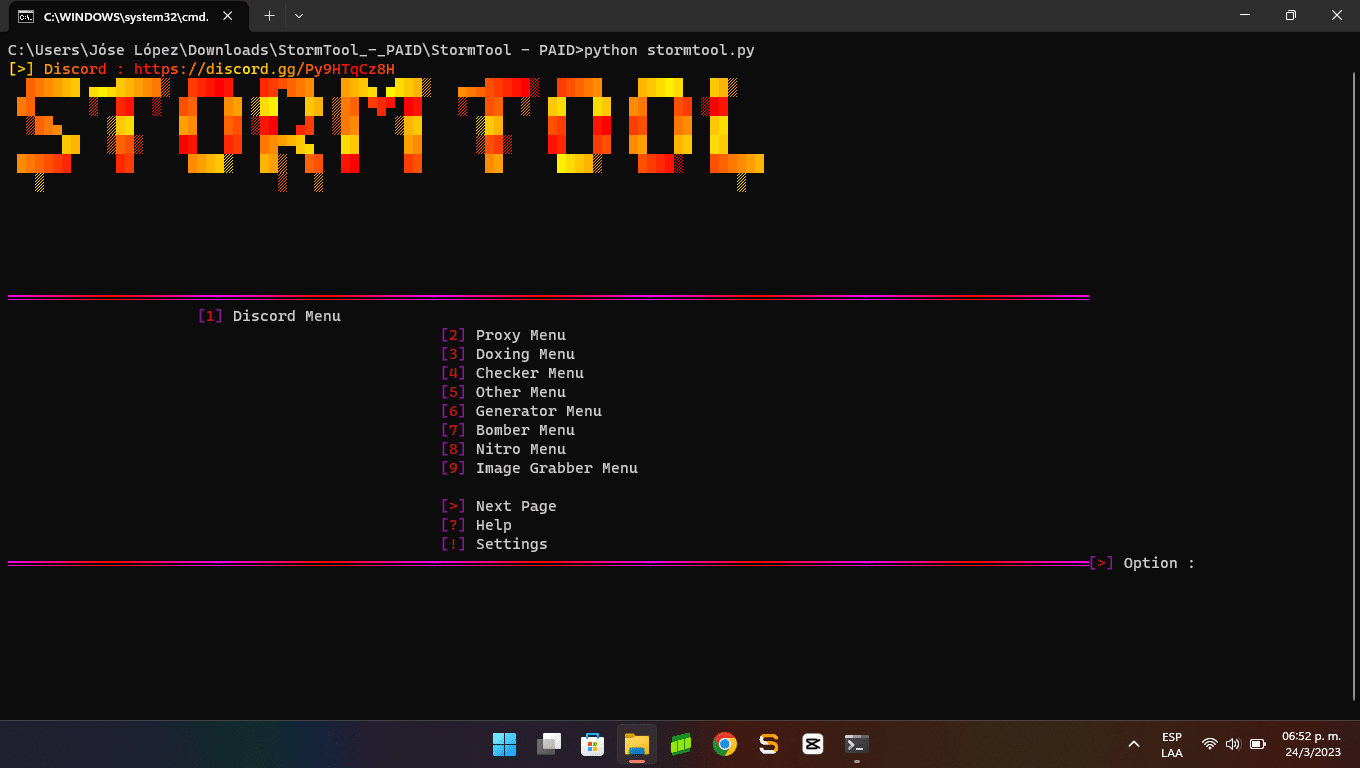The image size is (1360, 768).
Task: Close the terminal window
Action: point(1337,15)
